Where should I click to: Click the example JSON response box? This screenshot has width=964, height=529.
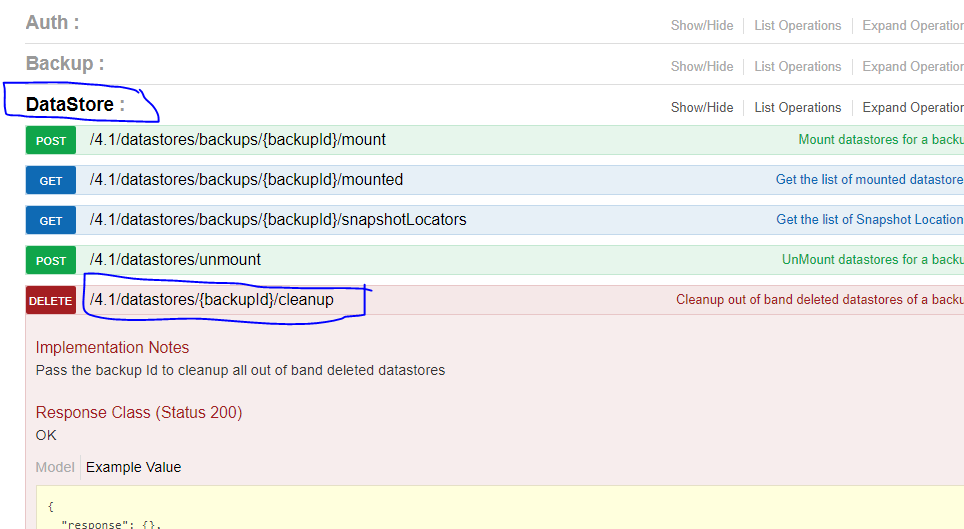click(500, 507)
